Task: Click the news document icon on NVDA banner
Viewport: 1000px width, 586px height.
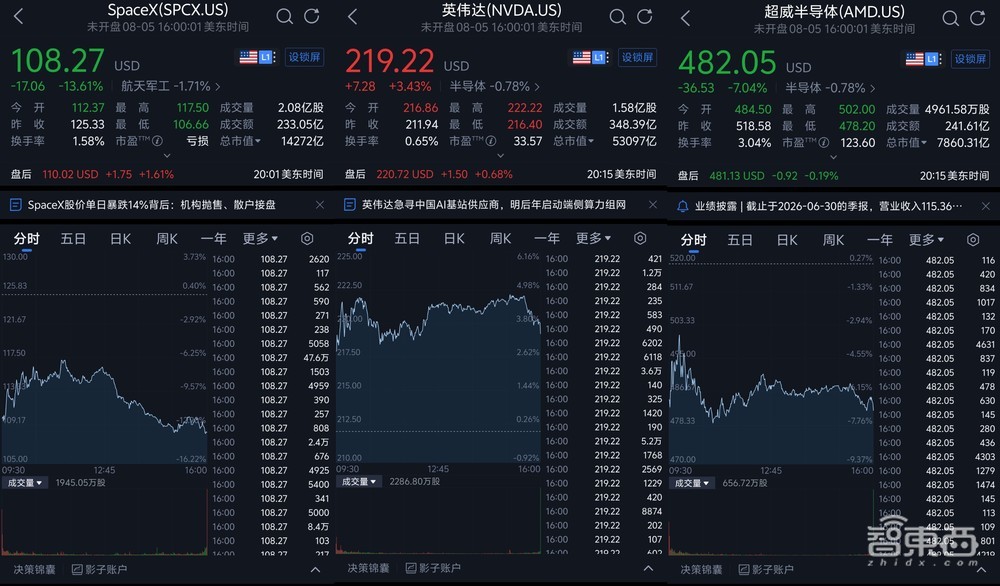Action: [349, 205]
